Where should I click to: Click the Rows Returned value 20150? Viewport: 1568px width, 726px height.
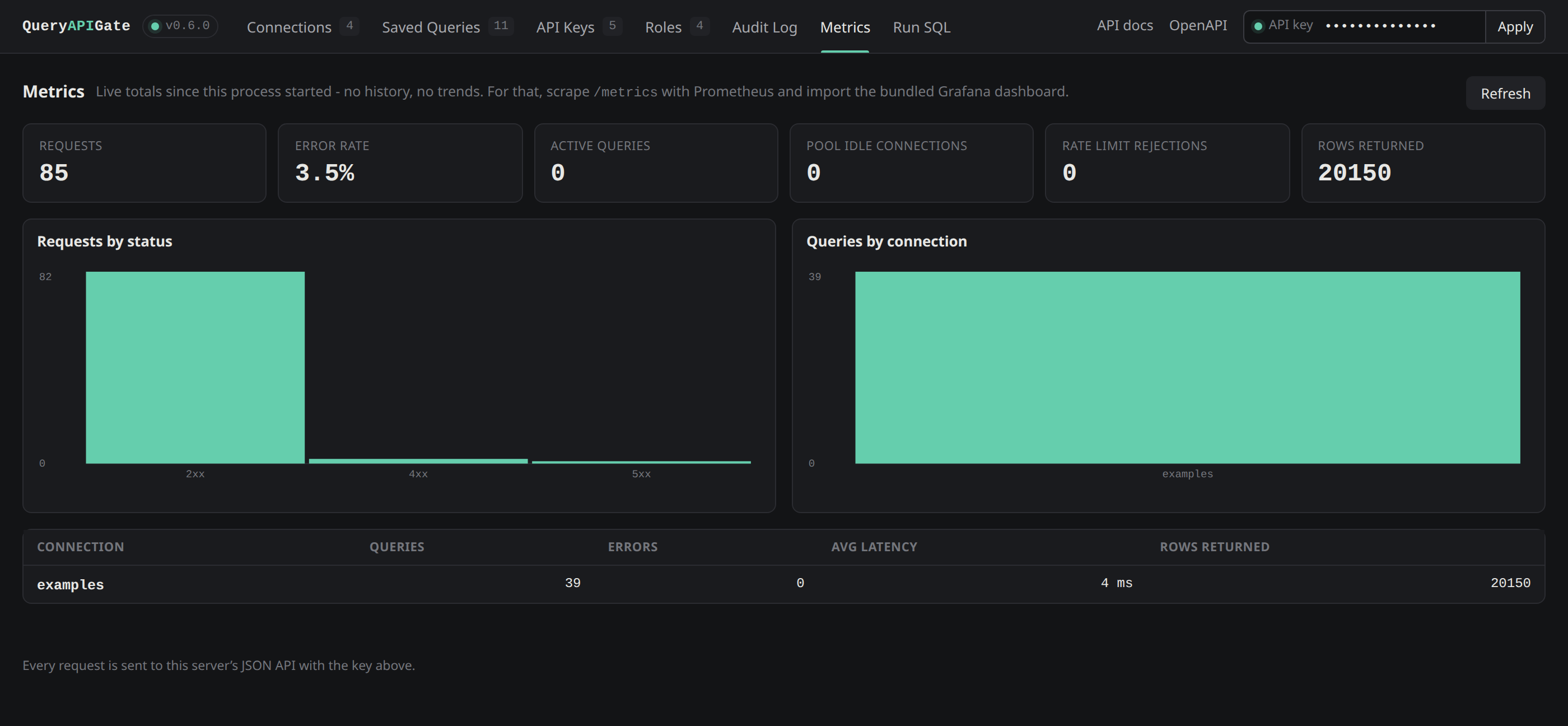(1354, 173)
